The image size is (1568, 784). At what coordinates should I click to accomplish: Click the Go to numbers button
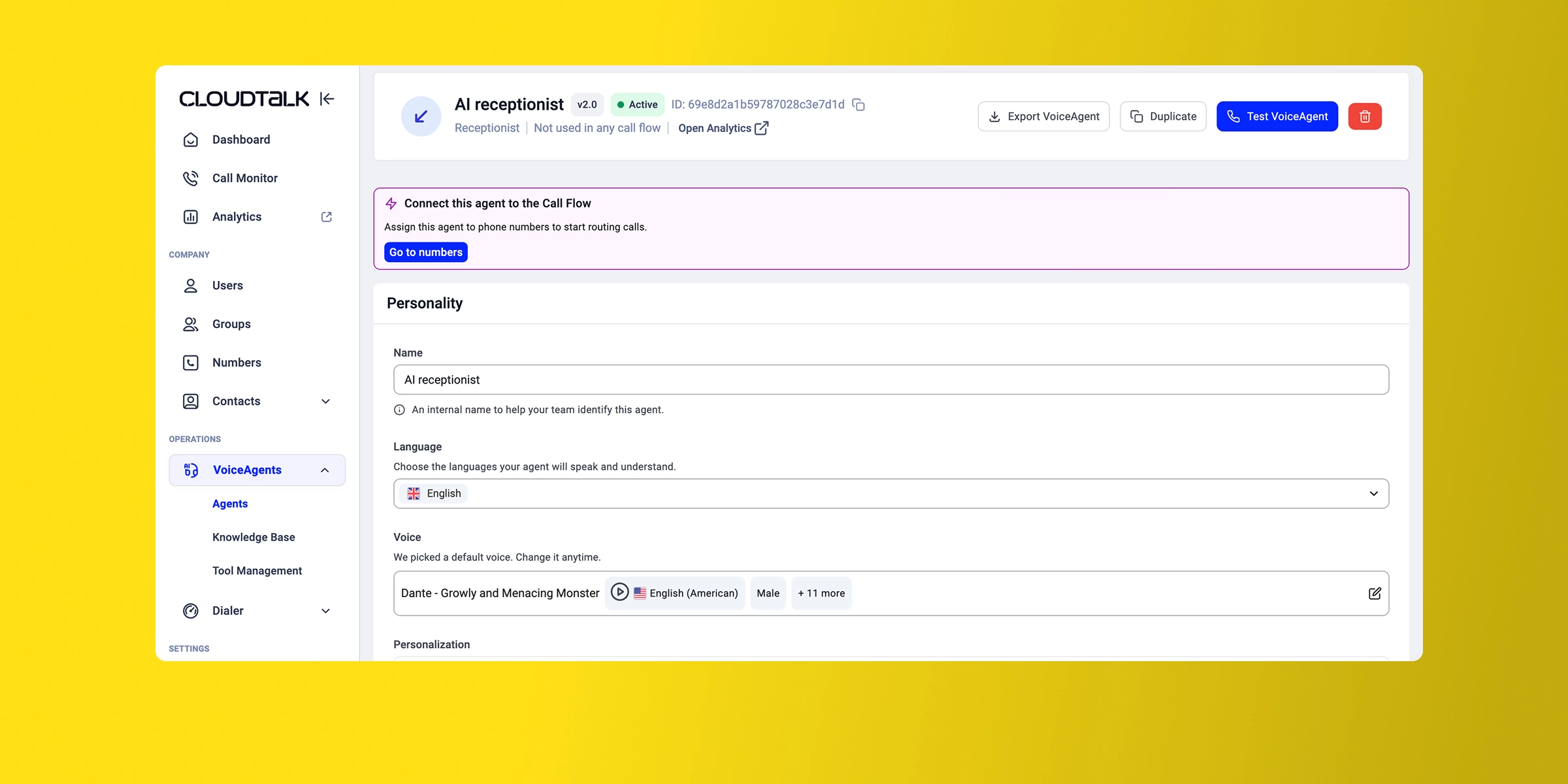tap(426, 252)
